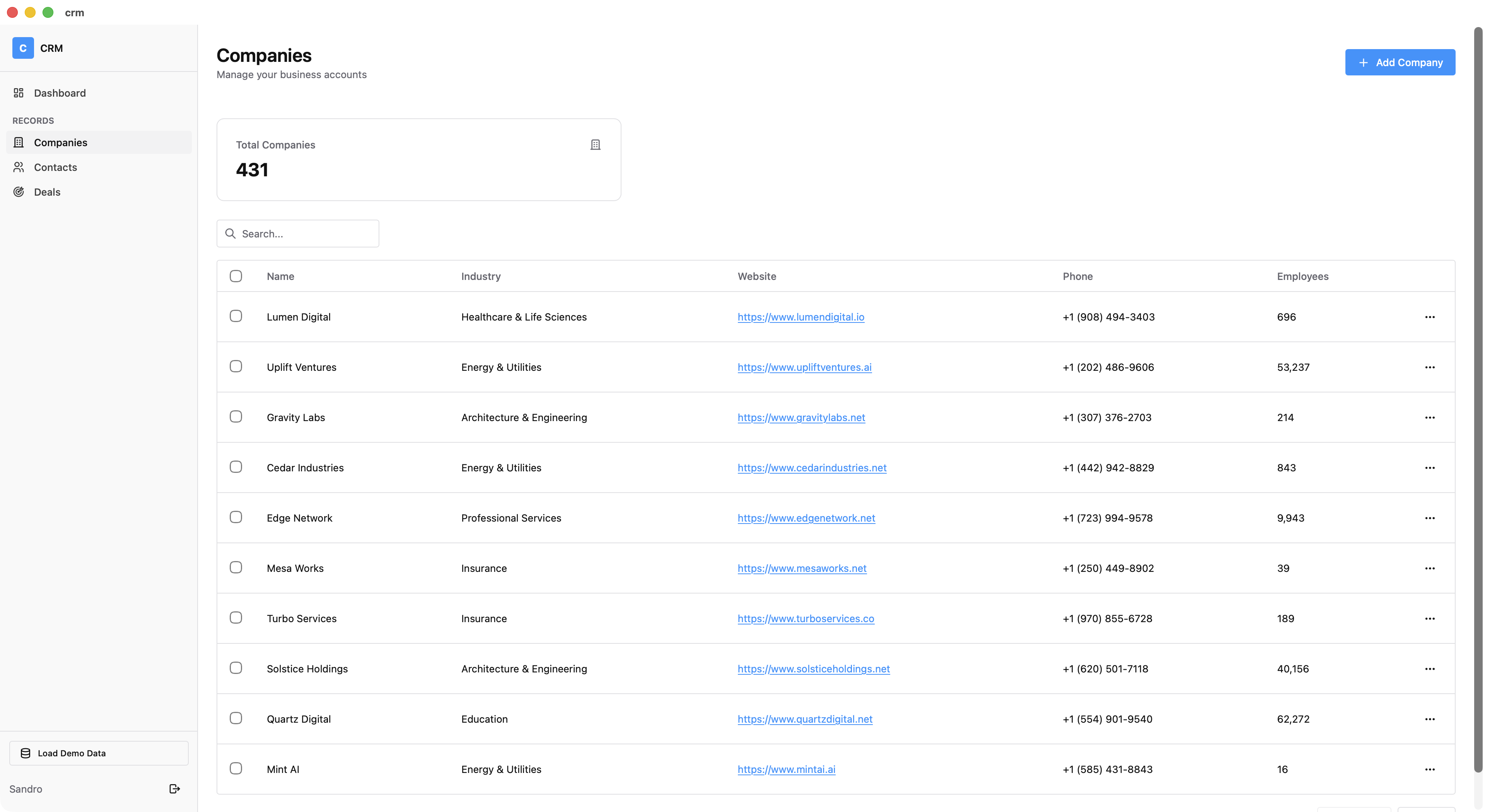Image resolution: width=1485 pixels, height=812 pixels.
Task: Open actions menu for Uplift Ventures row
Action: tap(1430, 367)
